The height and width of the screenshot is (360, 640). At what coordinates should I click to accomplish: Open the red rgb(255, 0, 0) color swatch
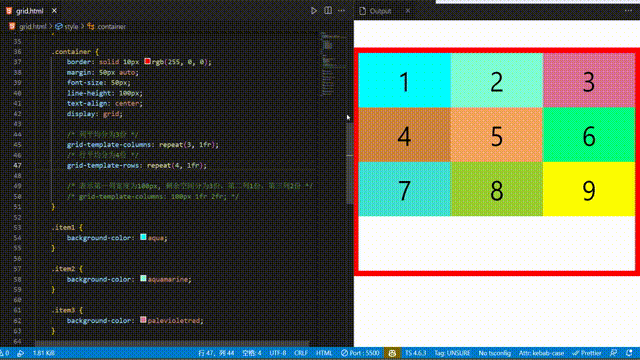(147, 62)
